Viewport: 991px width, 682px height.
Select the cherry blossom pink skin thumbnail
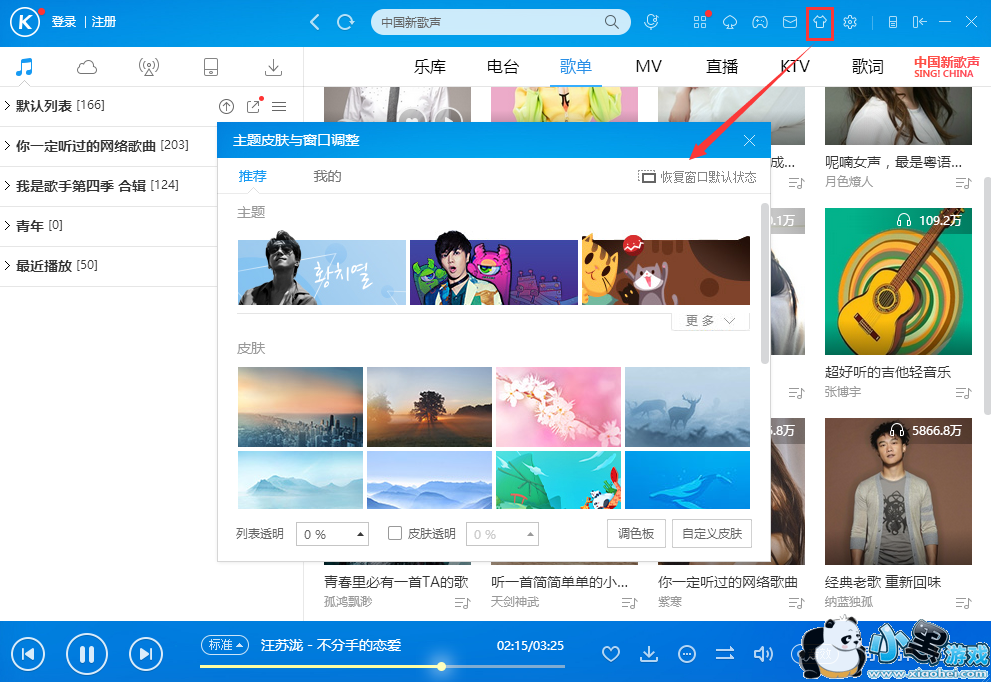(x=558, y=406)
